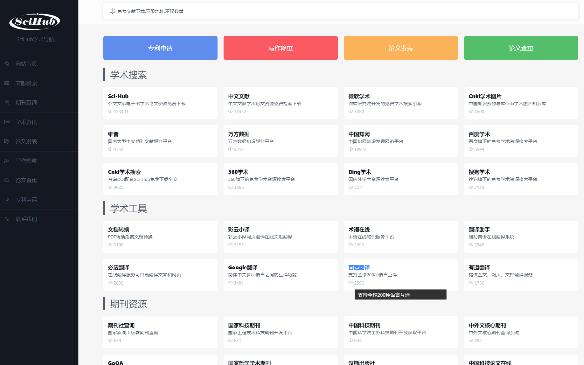Click the 学术工具 section heading

pyautogui.click(x=128, y=208)
